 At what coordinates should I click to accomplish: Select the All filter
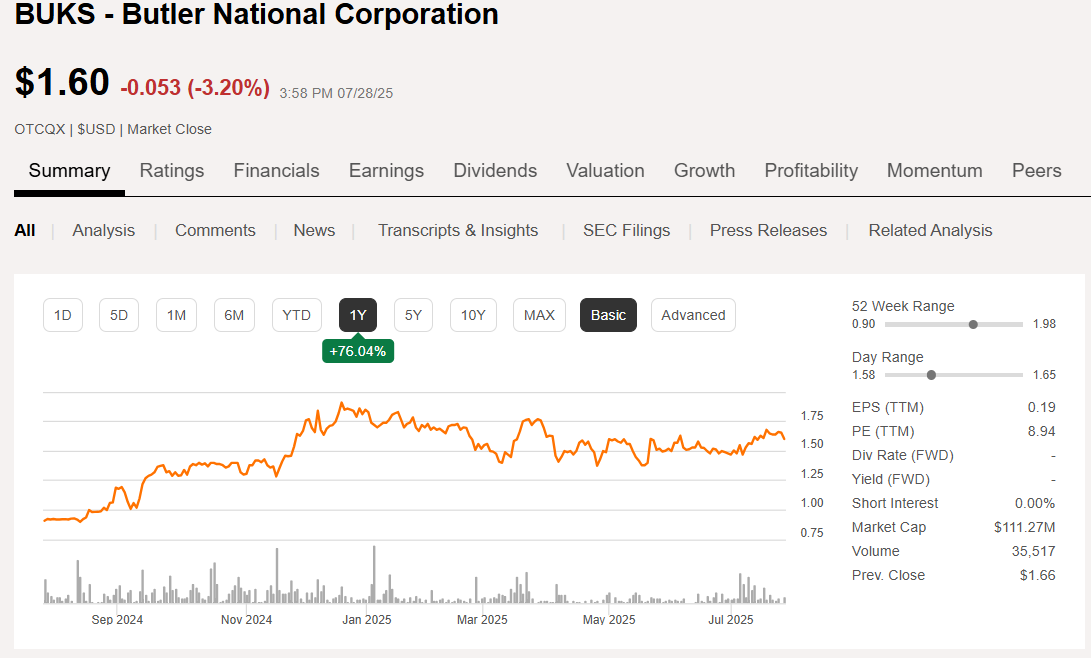pyautogui.click(x=24, y=230)
